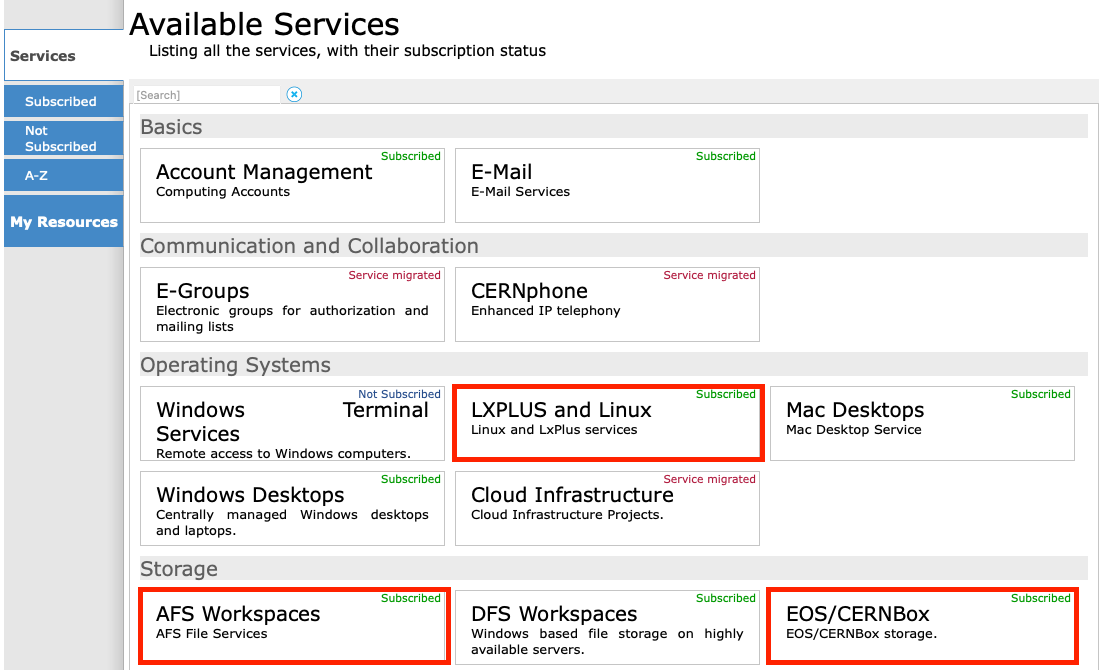This screenshot has height=670, width=1110.
Task: Click the Not Subscribed status on Windows Terminal Services
Action: [399, 394]
